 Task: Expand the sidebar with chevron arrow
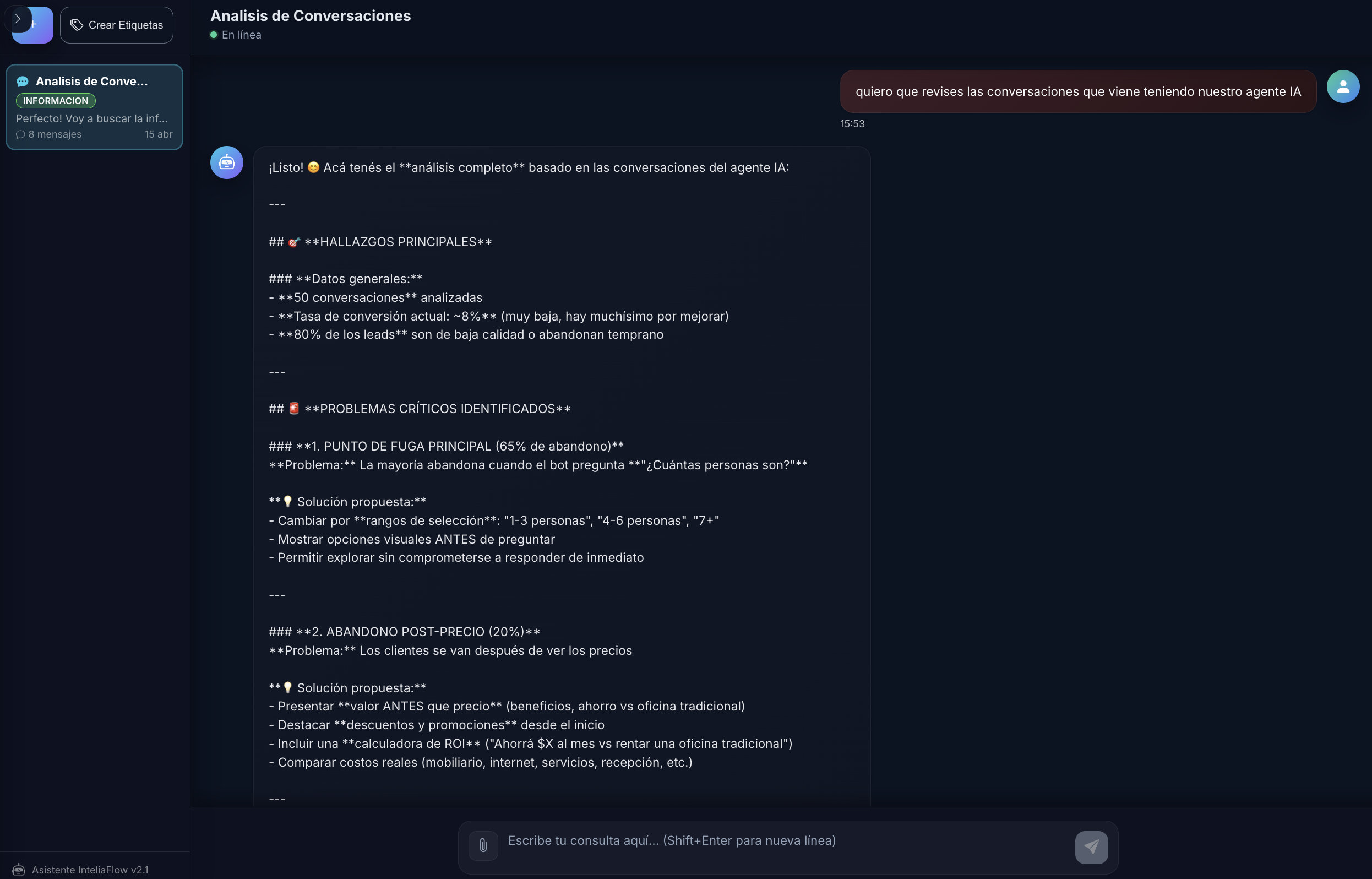click(x=18, y=19)
